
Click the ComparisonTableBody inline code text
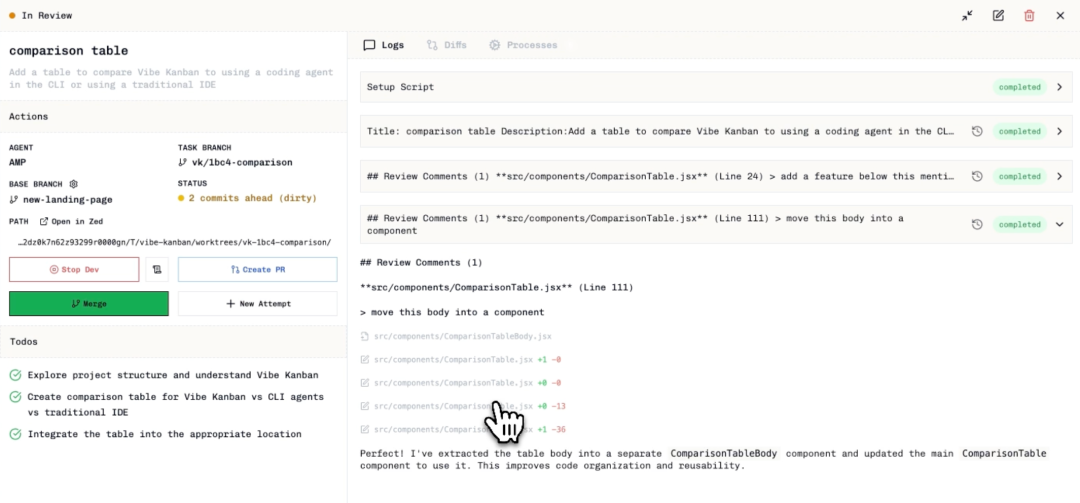(723, 453)
